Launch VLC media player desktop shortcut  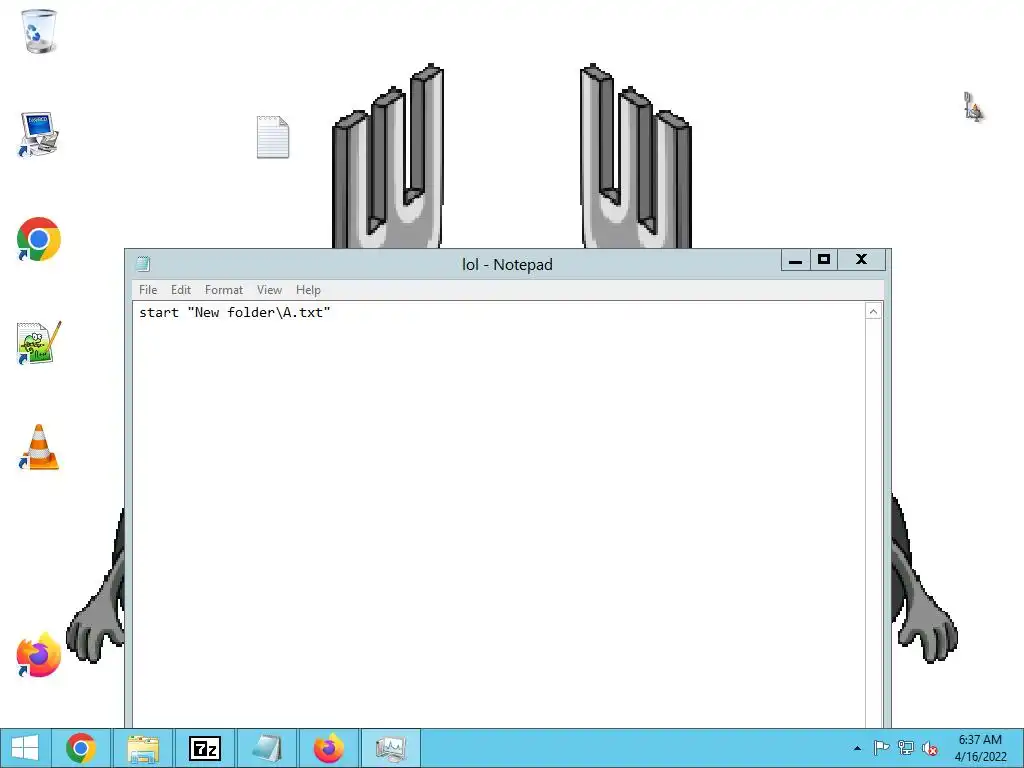tap(39, 447)
